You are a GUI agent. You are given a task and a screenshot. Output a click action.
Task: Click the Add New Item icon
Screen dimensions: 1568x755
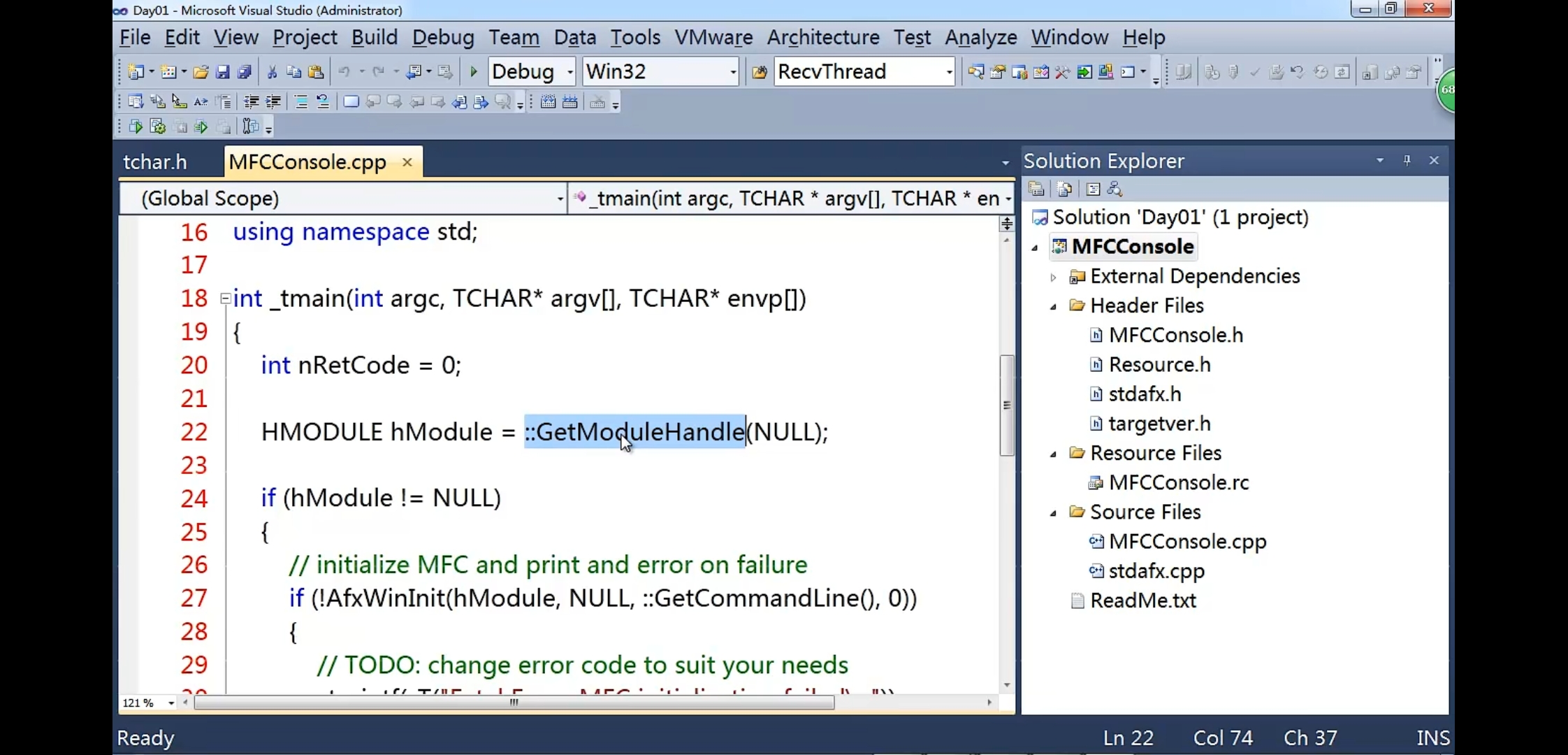[168, 72]
